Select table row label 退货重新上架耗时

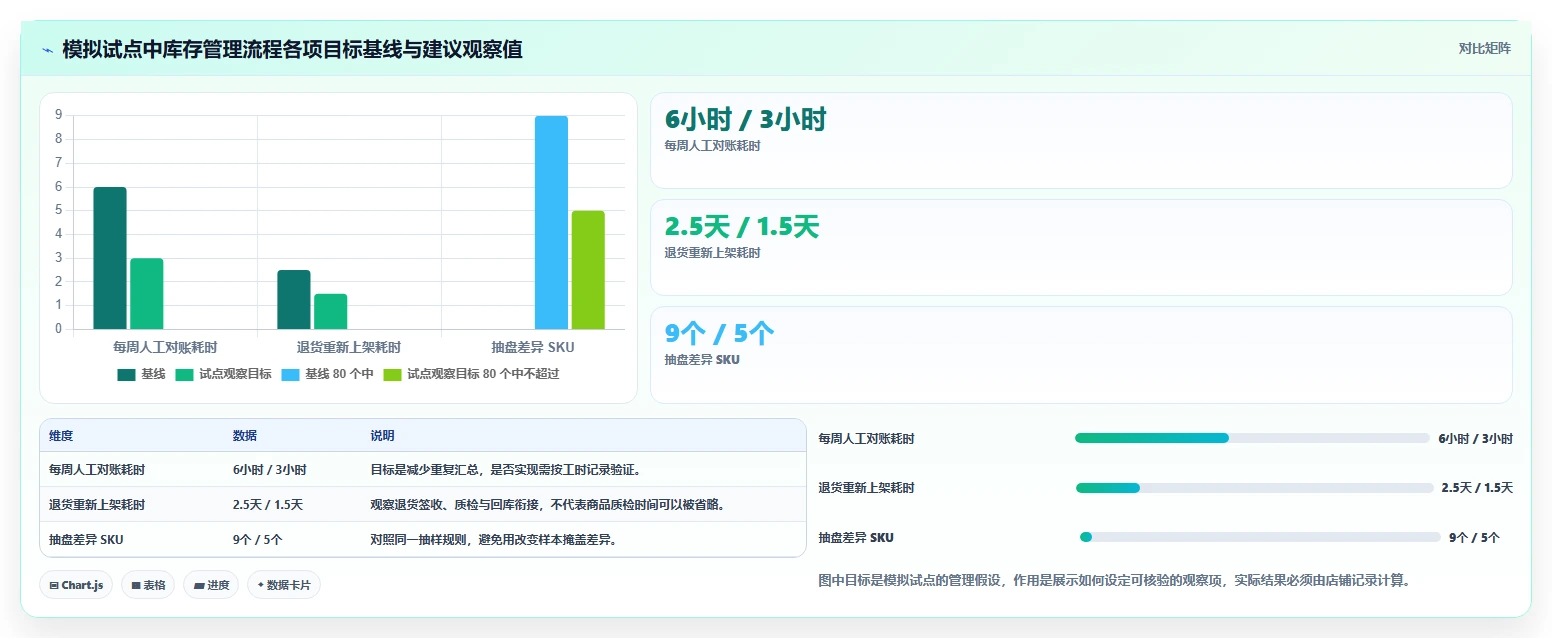(97, 505)
